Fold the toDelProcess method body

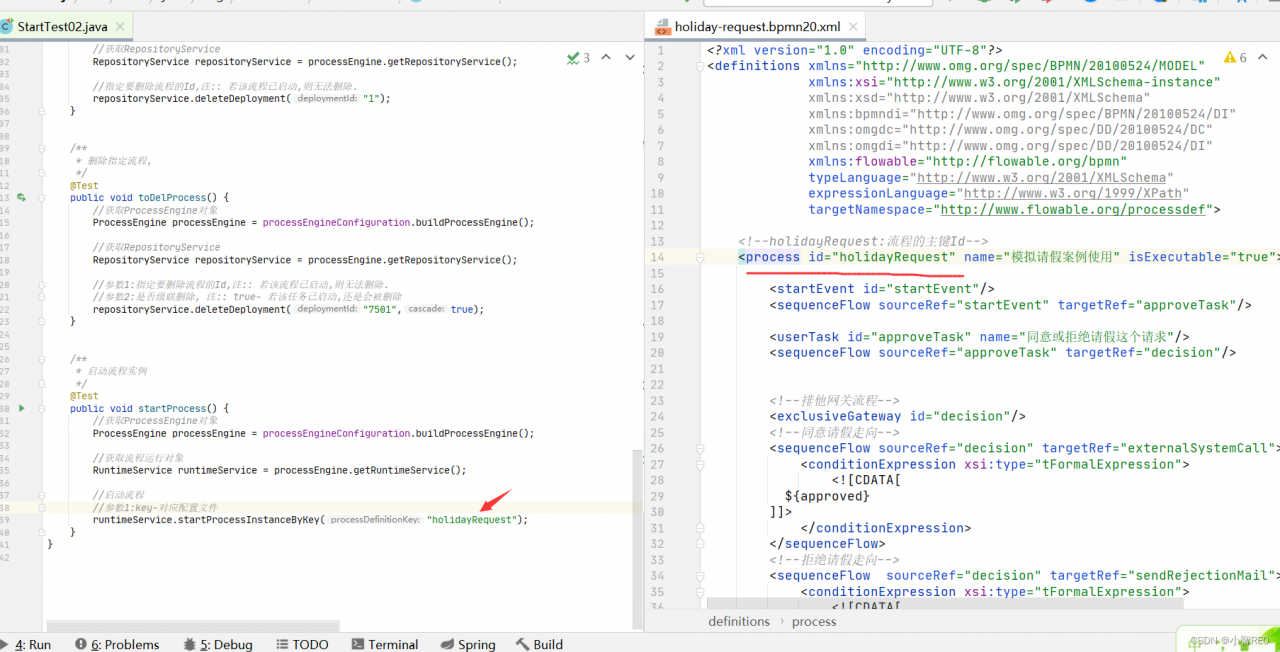(41, 198)
